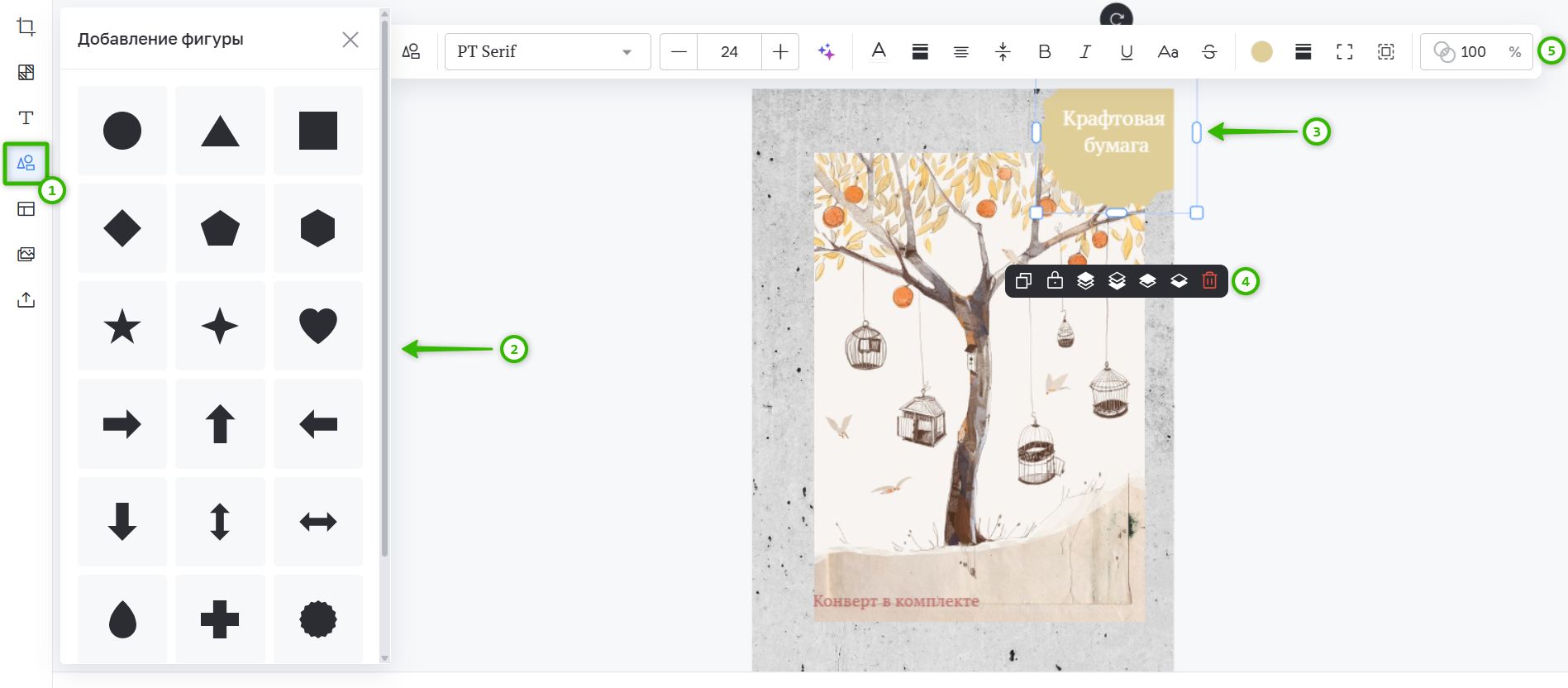The height and width of the screenshot is (688, 1568).
Task: Select the text tool in left sidebar
Action: 26,117
